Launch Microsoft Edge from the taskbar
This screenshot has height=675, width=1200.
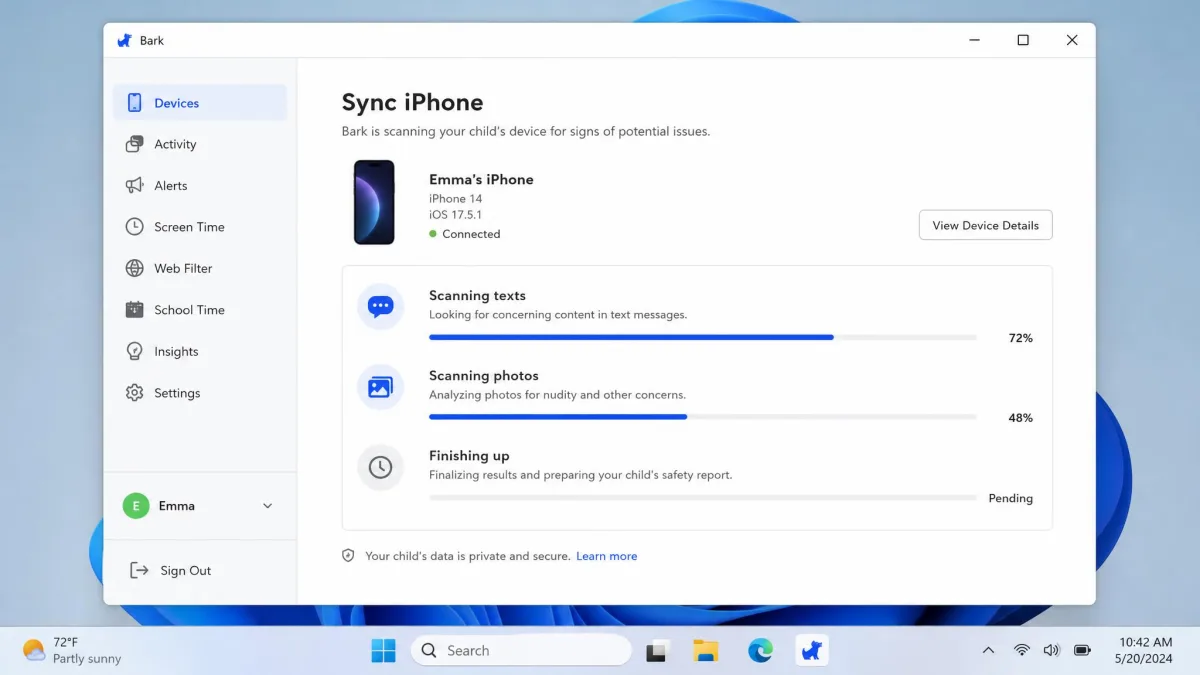[760, 651]
